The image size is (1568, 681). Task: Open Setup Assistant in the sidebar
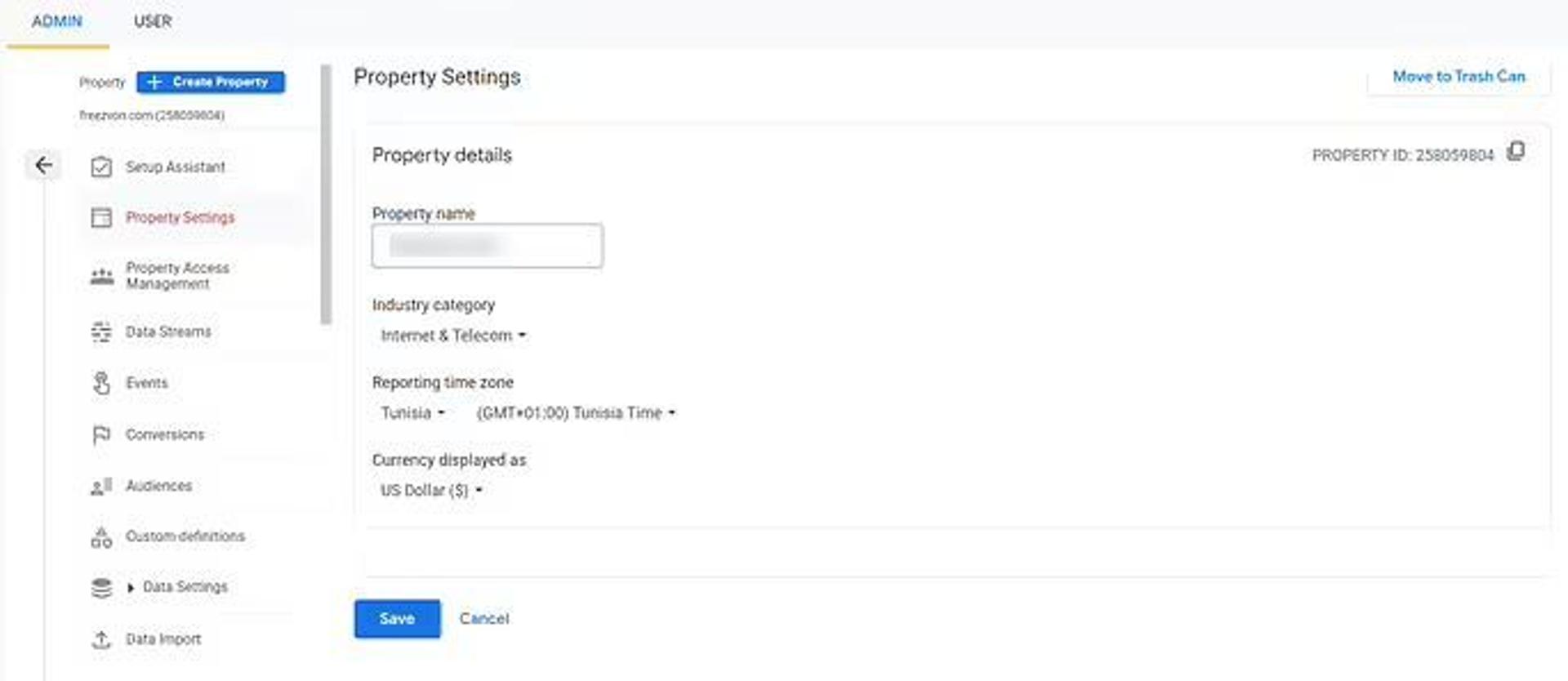pos(175,167)
